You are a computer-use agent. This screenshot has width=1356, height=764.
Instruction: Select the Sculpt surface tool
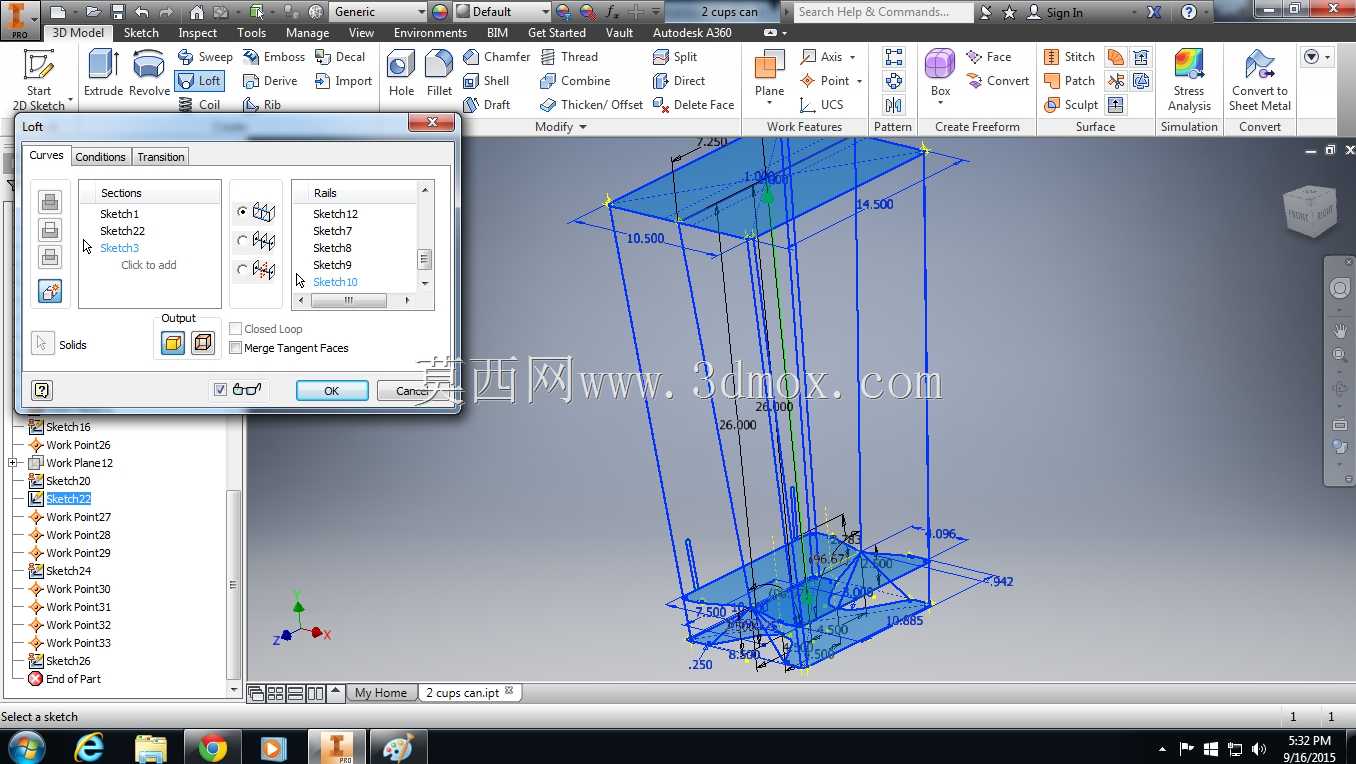(1071, 104)
